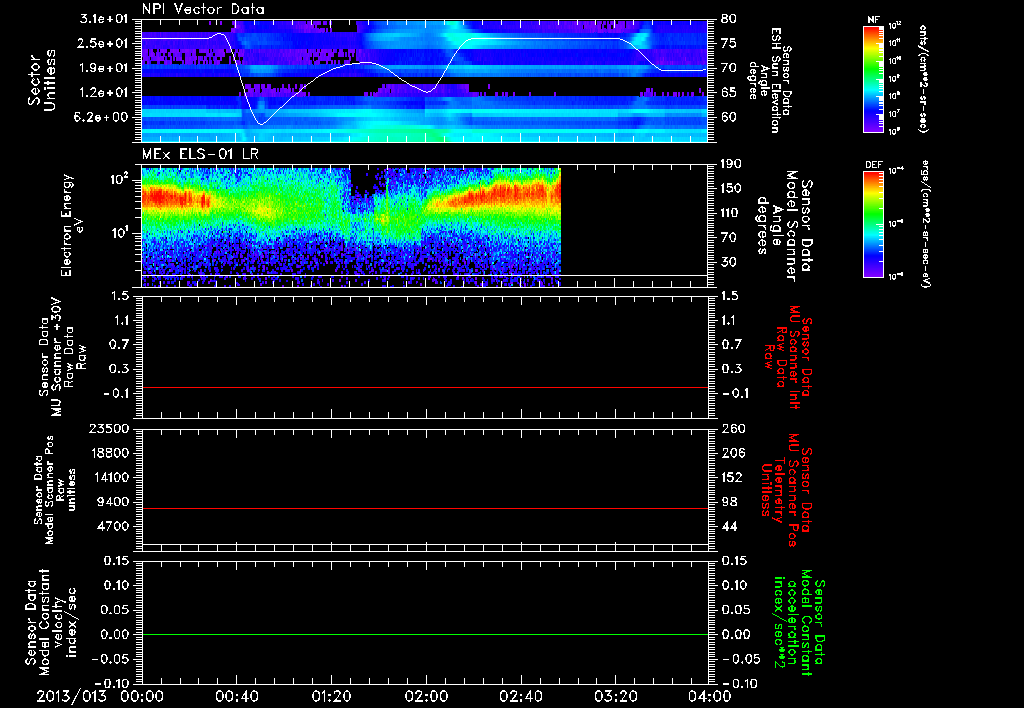This screenshot has width=1024, height=708.
Task: Click the "Model Scanner Pos Raw unitless" label
Action: [54, 489]
